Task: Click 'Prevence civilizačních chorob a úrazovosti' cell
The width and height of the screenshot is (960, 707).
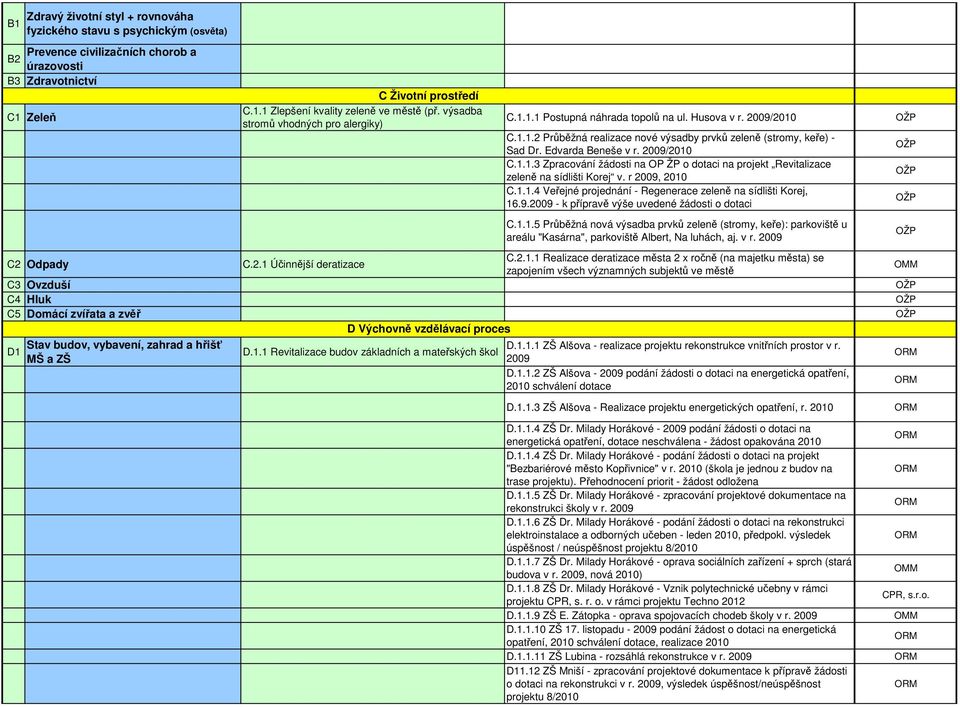Action: coord(133,59)
